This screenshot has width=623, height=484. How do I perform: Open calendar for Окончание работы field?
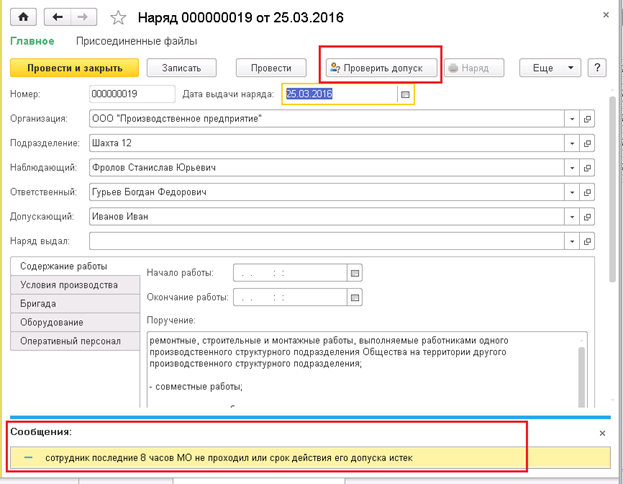pyautogui.click(x=353, y=297)
